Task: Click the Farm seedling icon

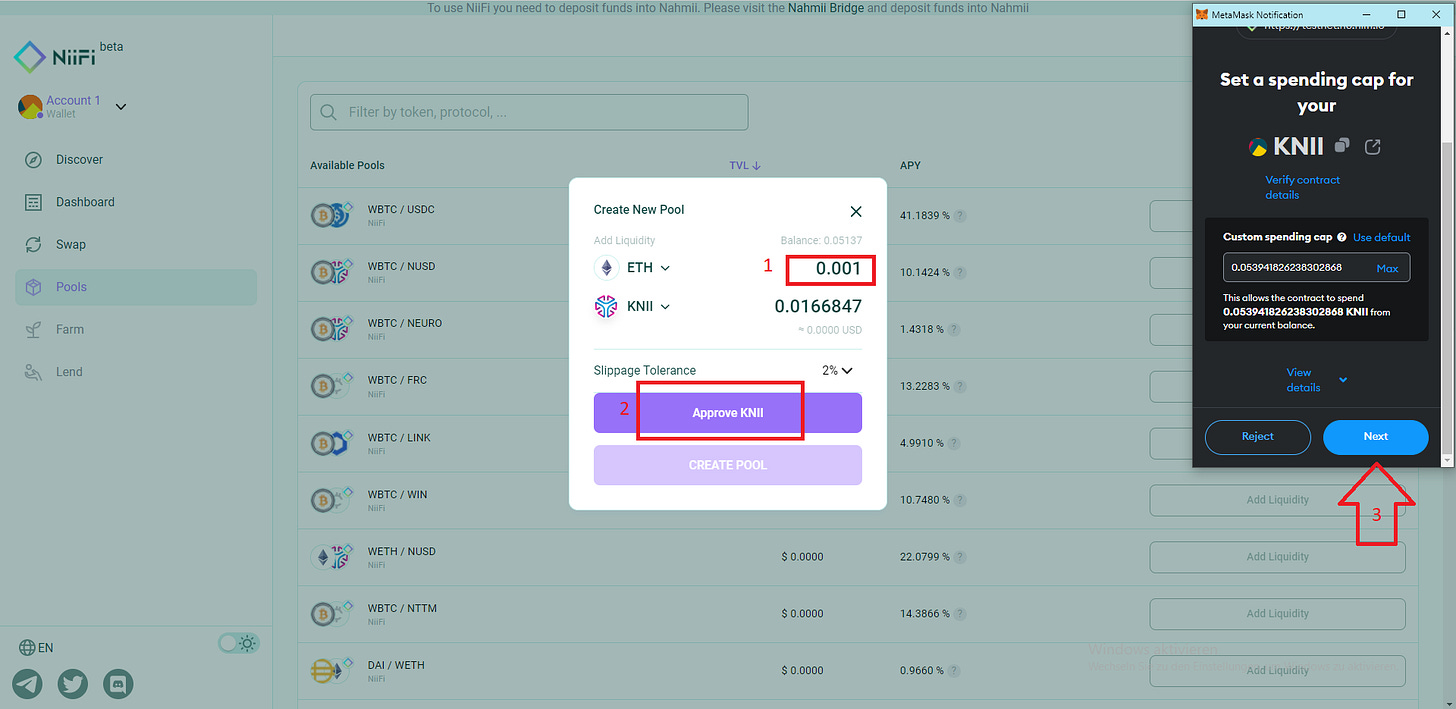Action: point(34,329)
